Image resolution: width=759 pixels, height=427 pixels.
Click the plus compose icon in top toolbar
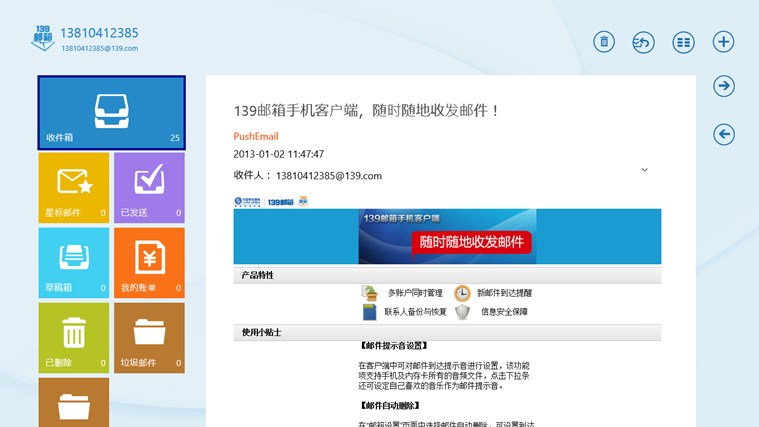click(723, 42)
